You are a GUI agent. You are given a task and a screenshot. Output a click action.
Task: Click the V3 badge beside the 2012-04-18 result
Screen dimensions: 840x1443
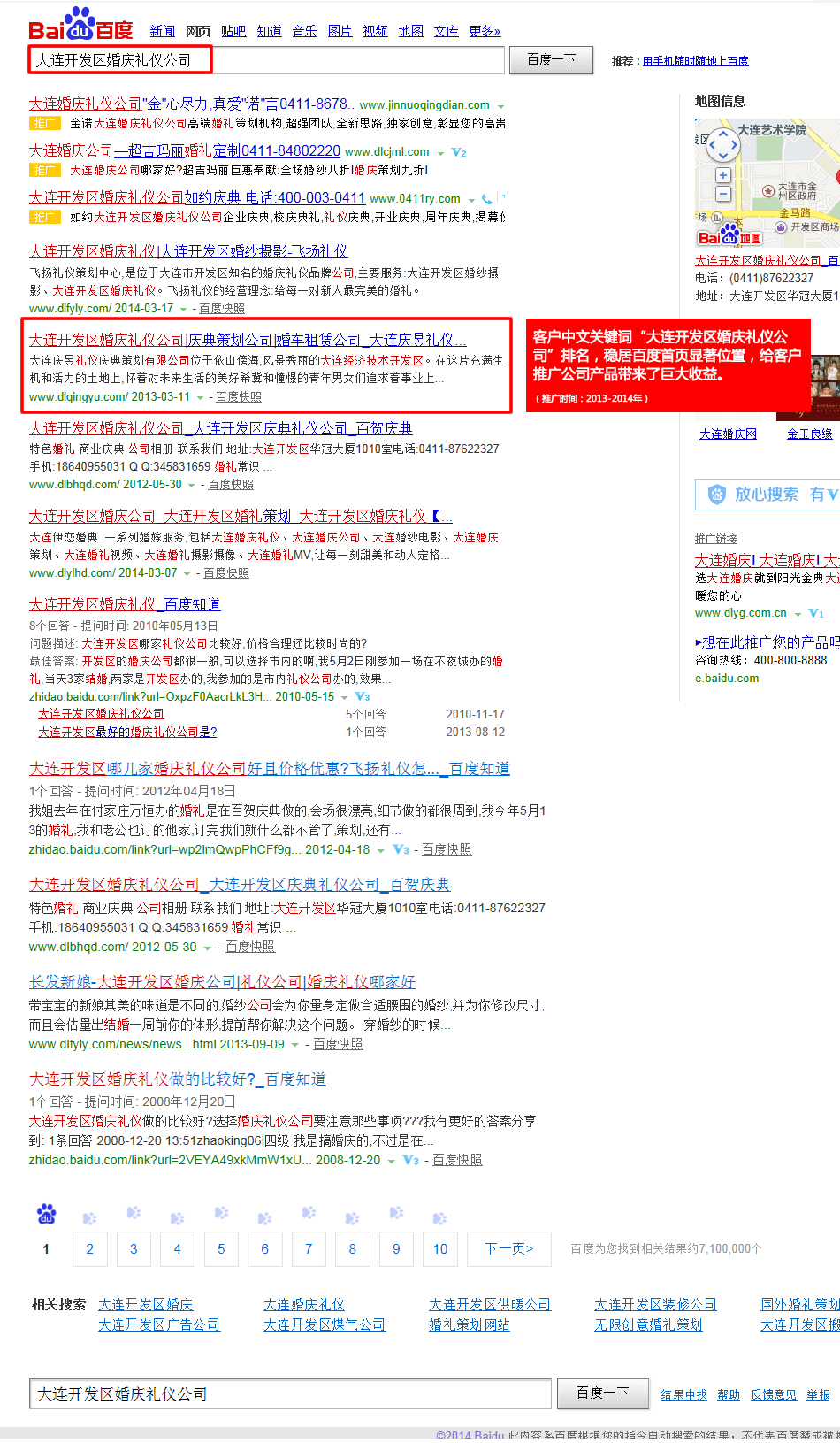coord(401,849)
